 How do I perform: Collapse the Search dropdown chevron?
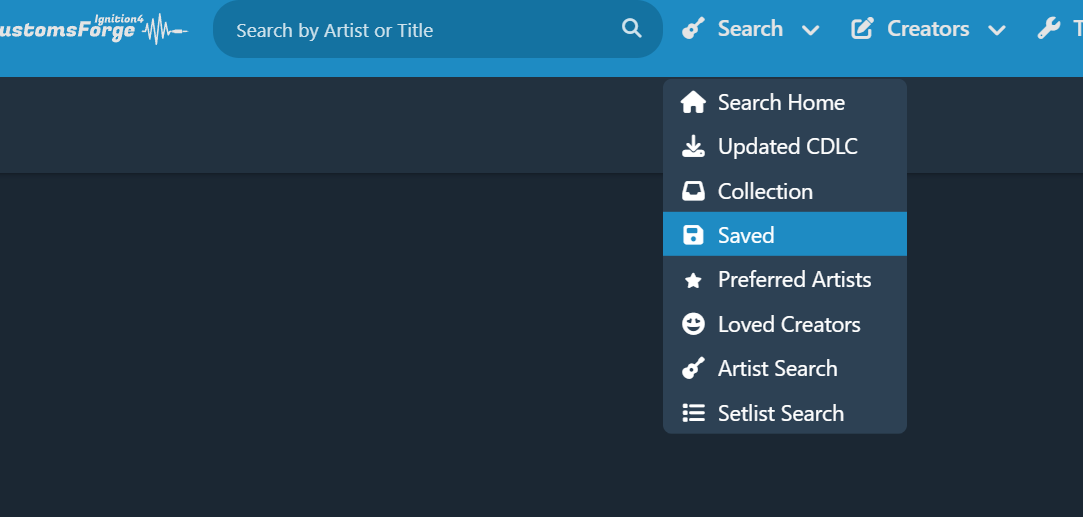810,30
